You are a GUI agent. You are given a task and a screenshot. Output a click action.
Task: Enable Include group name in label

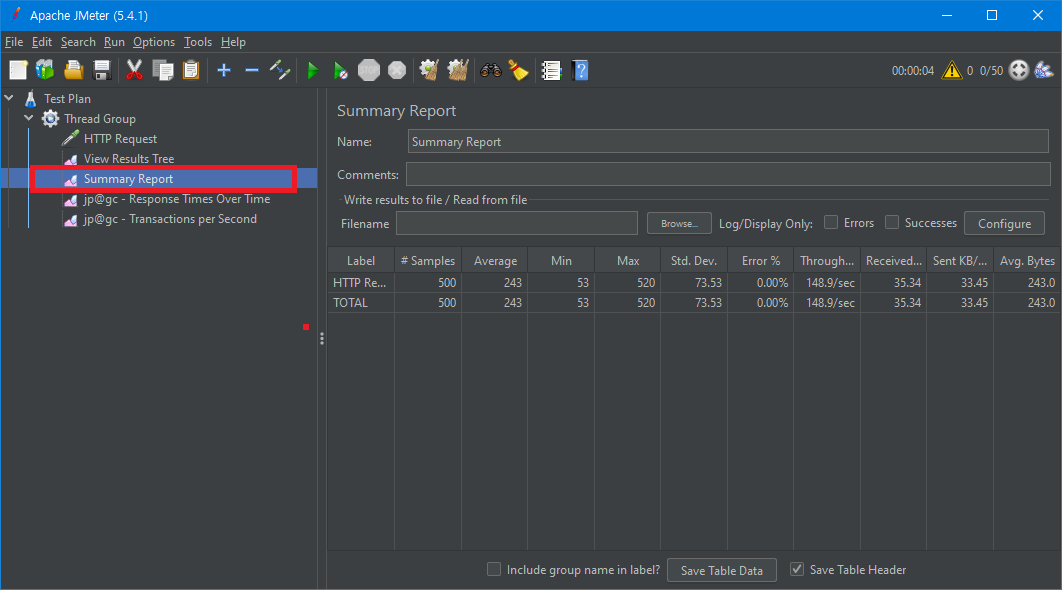click(x=494, y=569)
